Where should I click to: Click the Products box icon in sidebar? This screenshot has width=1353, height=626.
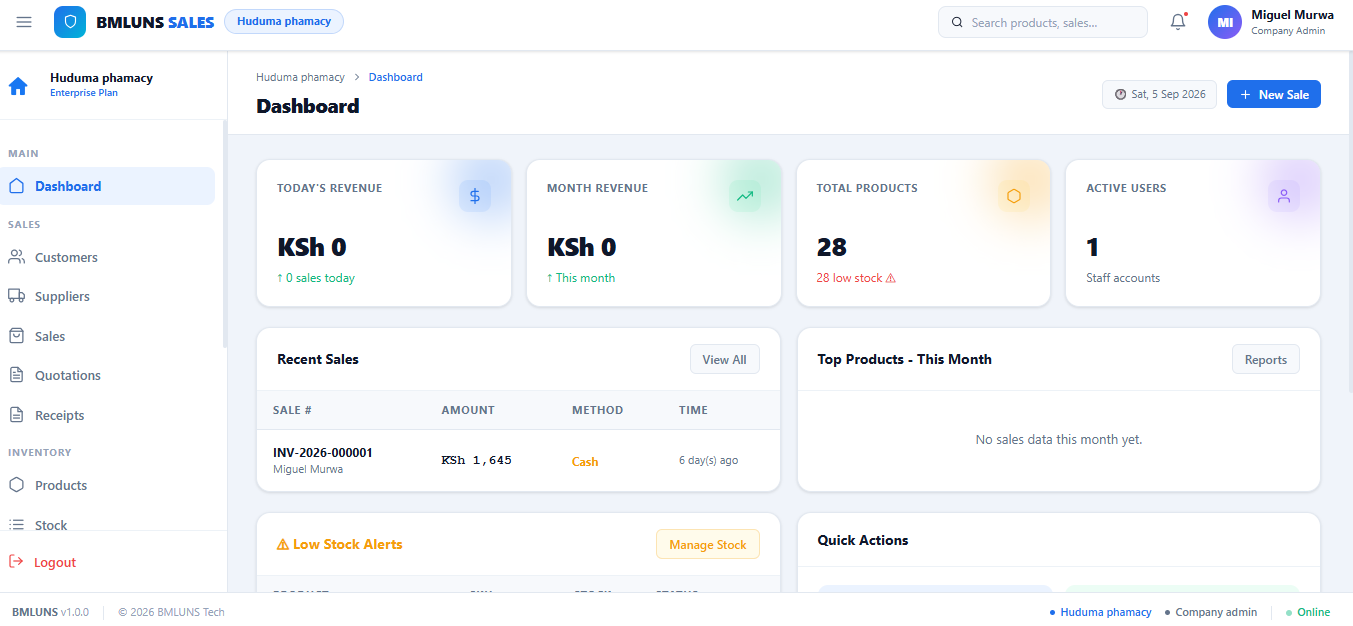(x=16, y=485)
